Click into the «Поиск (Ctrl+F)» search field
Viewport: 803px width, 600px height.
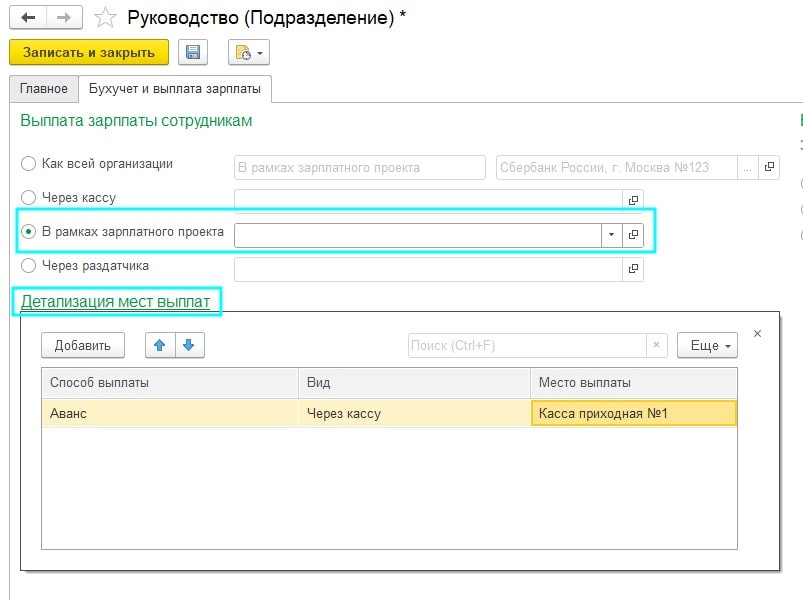click(x=525, y=345)
